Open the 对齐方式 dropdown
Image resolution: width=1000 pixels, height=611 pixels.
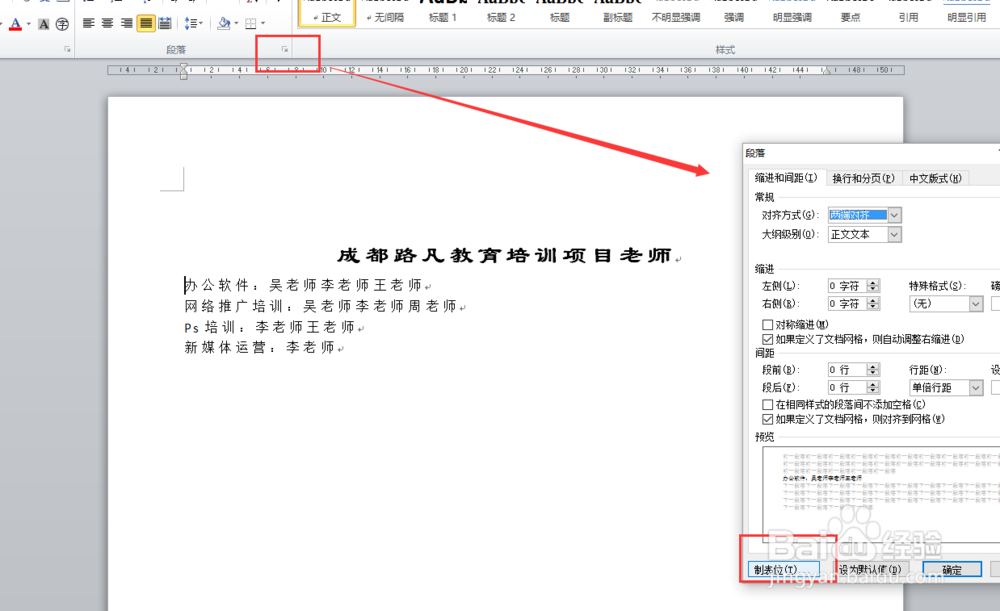893,215
